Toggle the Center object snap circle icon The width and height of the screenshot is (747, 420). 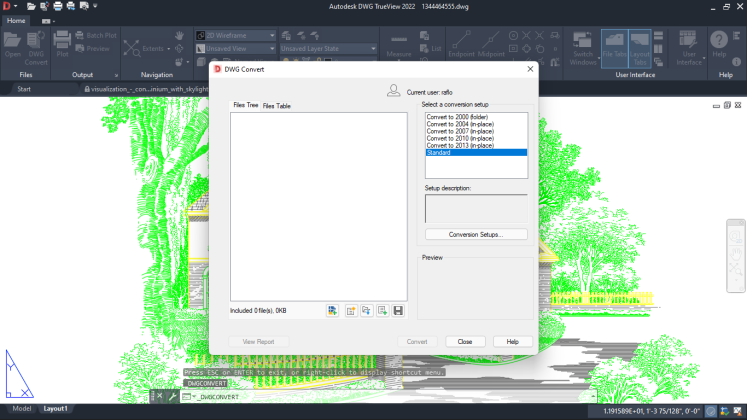(x=513, y=35)
